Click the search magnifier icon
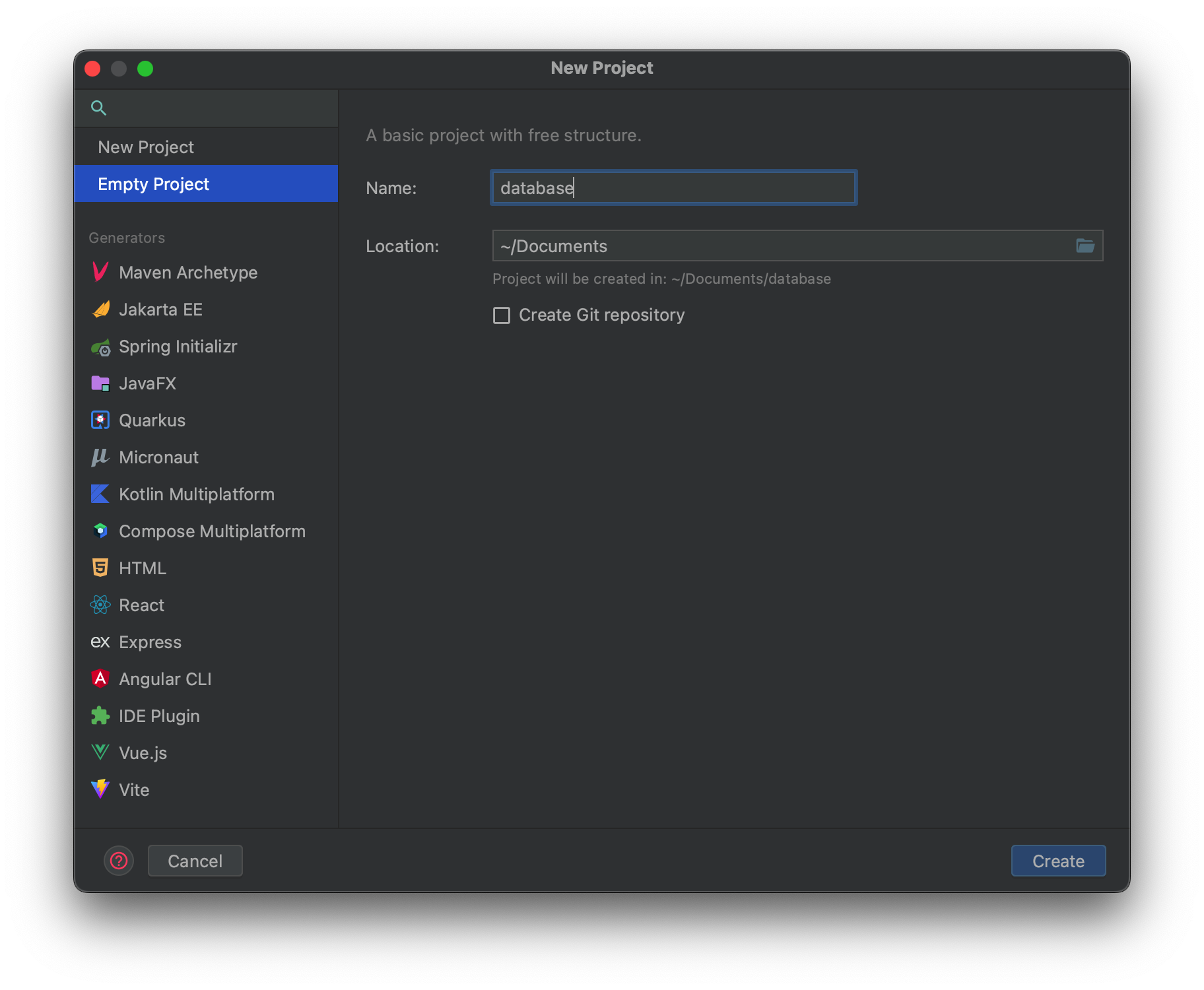This screenshot has width=1204, height=990. click(x=98, y=108)
